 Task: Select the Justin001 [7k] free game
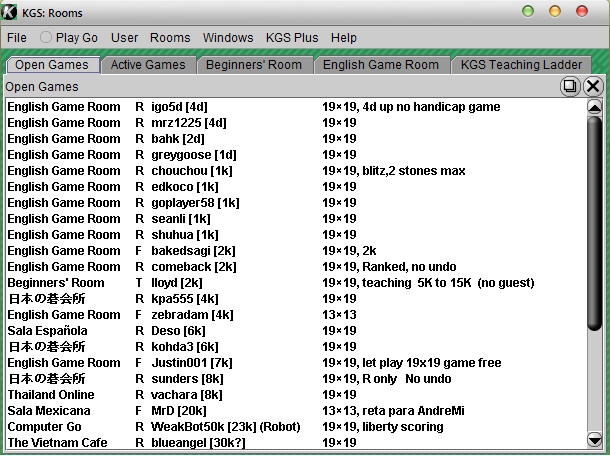click(x=296, y=363)
